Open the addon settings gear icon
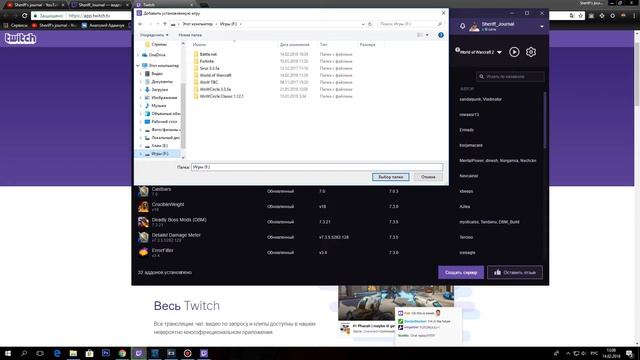 pos(531,52)
